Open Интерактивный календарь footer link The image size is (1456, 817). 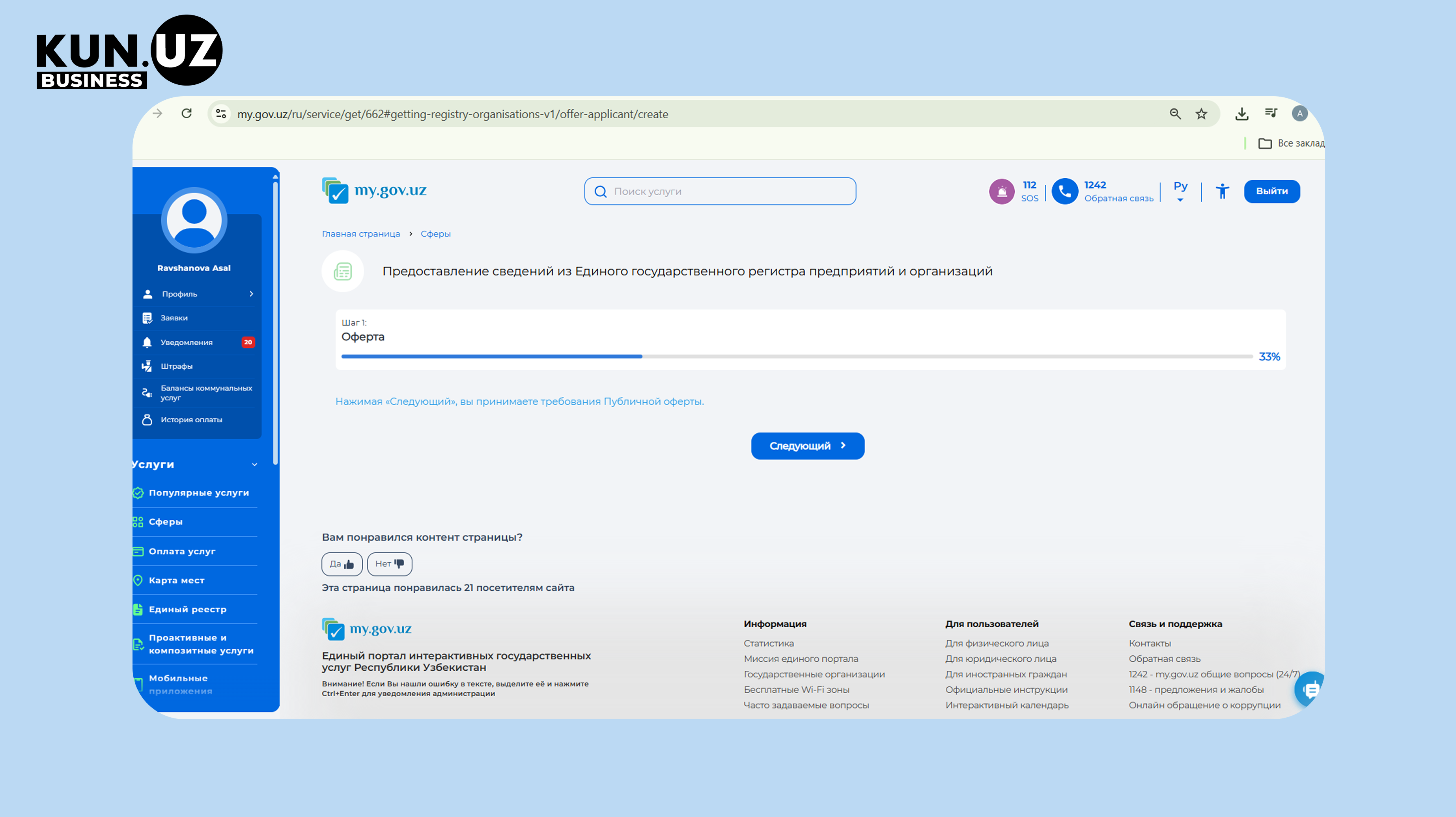pos(1007,705)
